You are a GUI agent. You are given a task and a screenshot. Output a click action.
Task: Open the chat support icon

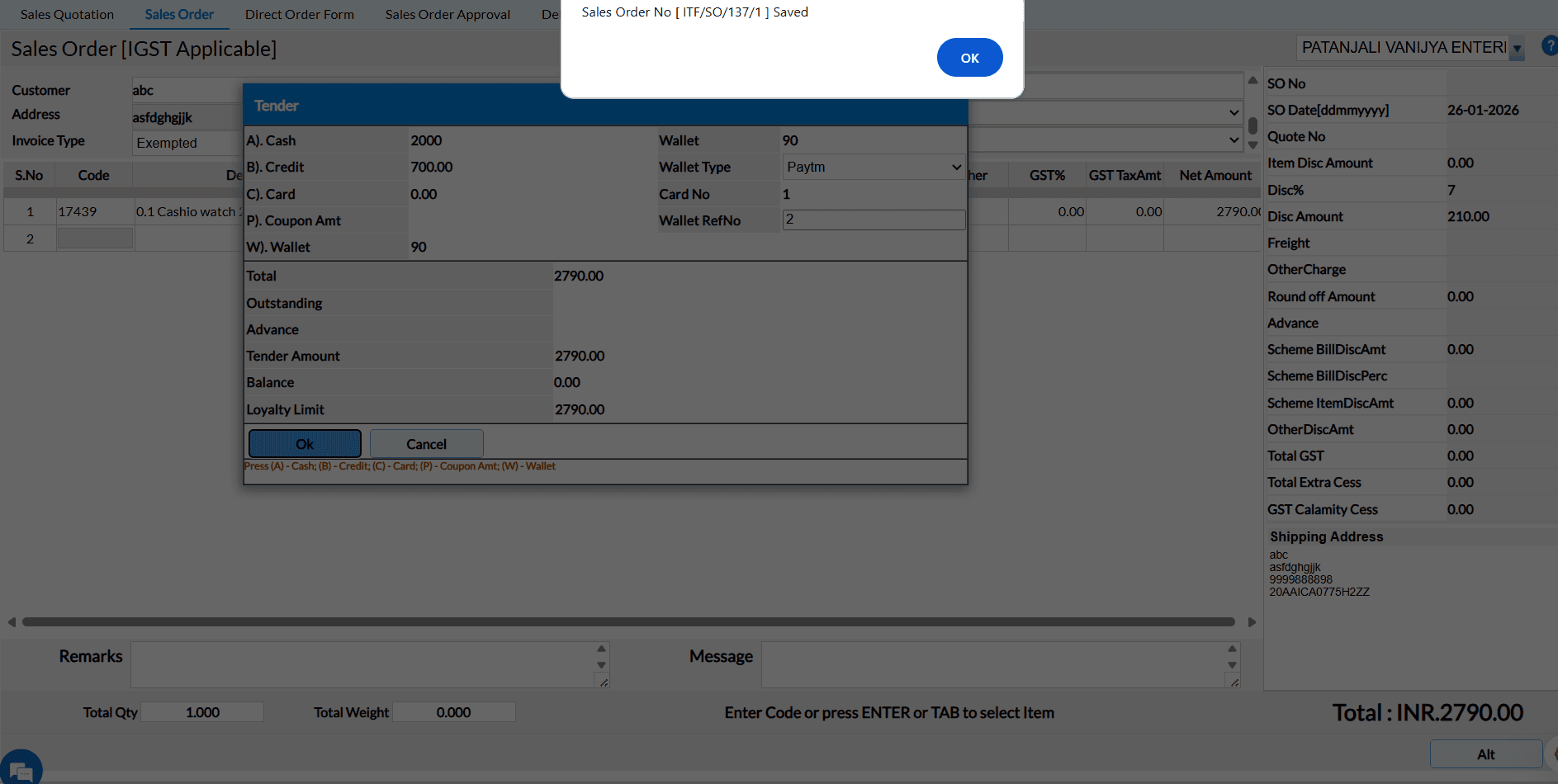21,768
